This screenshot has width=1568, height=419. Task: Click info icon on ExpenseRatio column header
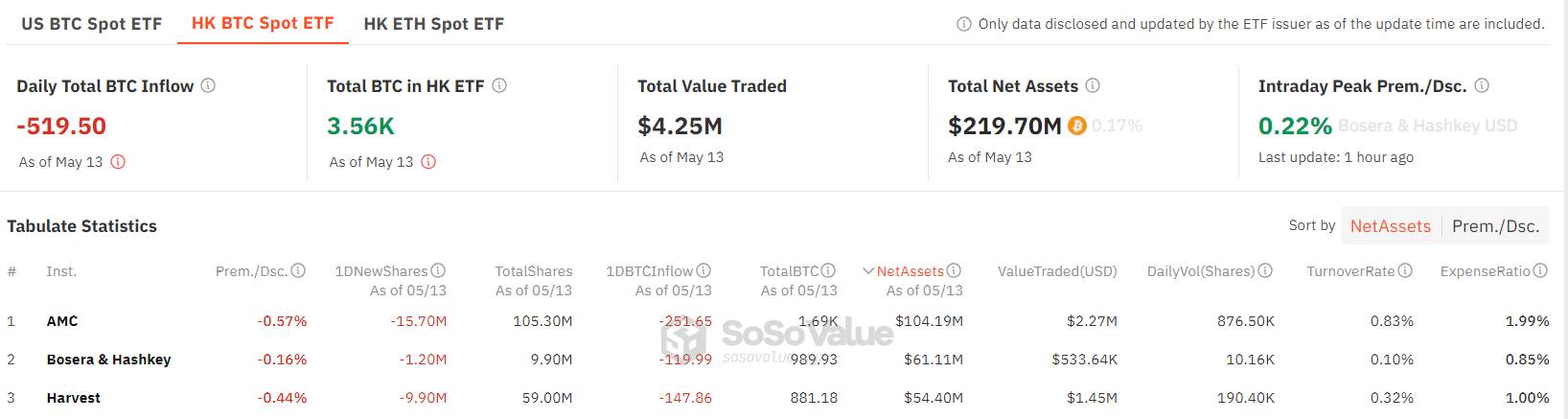click(x=1541, y=271)
